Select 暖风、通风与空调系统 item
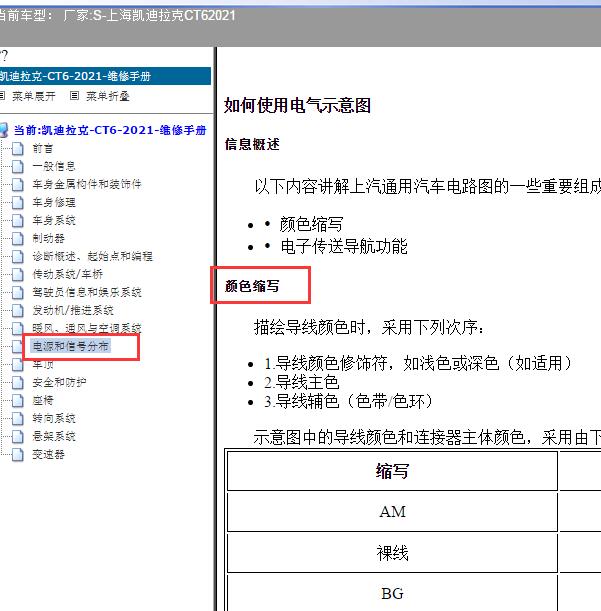 coord(87,328)
